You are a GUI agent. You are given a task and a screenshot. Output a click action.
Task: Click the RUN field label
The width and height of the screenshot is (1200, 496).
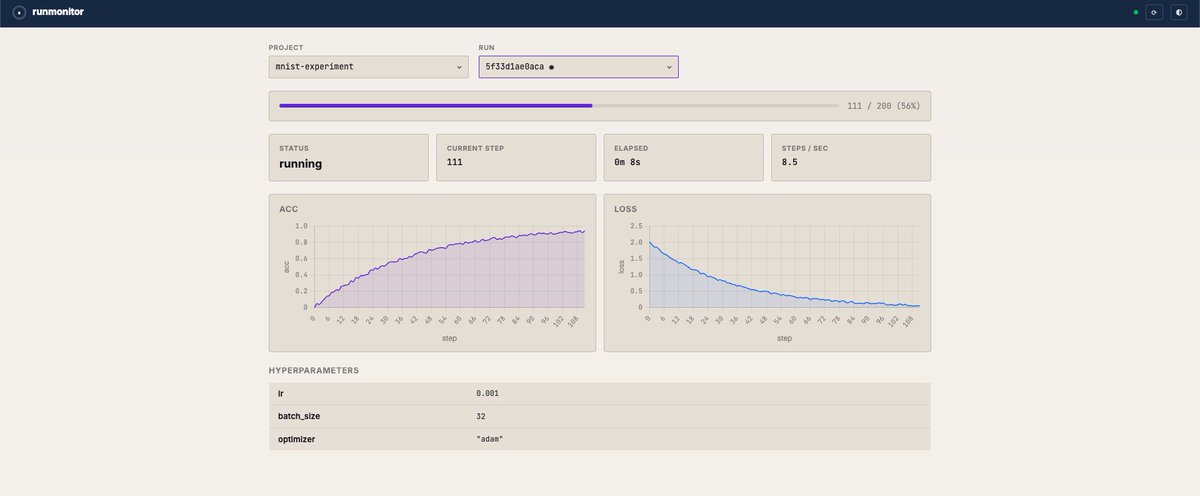point(487,47)
